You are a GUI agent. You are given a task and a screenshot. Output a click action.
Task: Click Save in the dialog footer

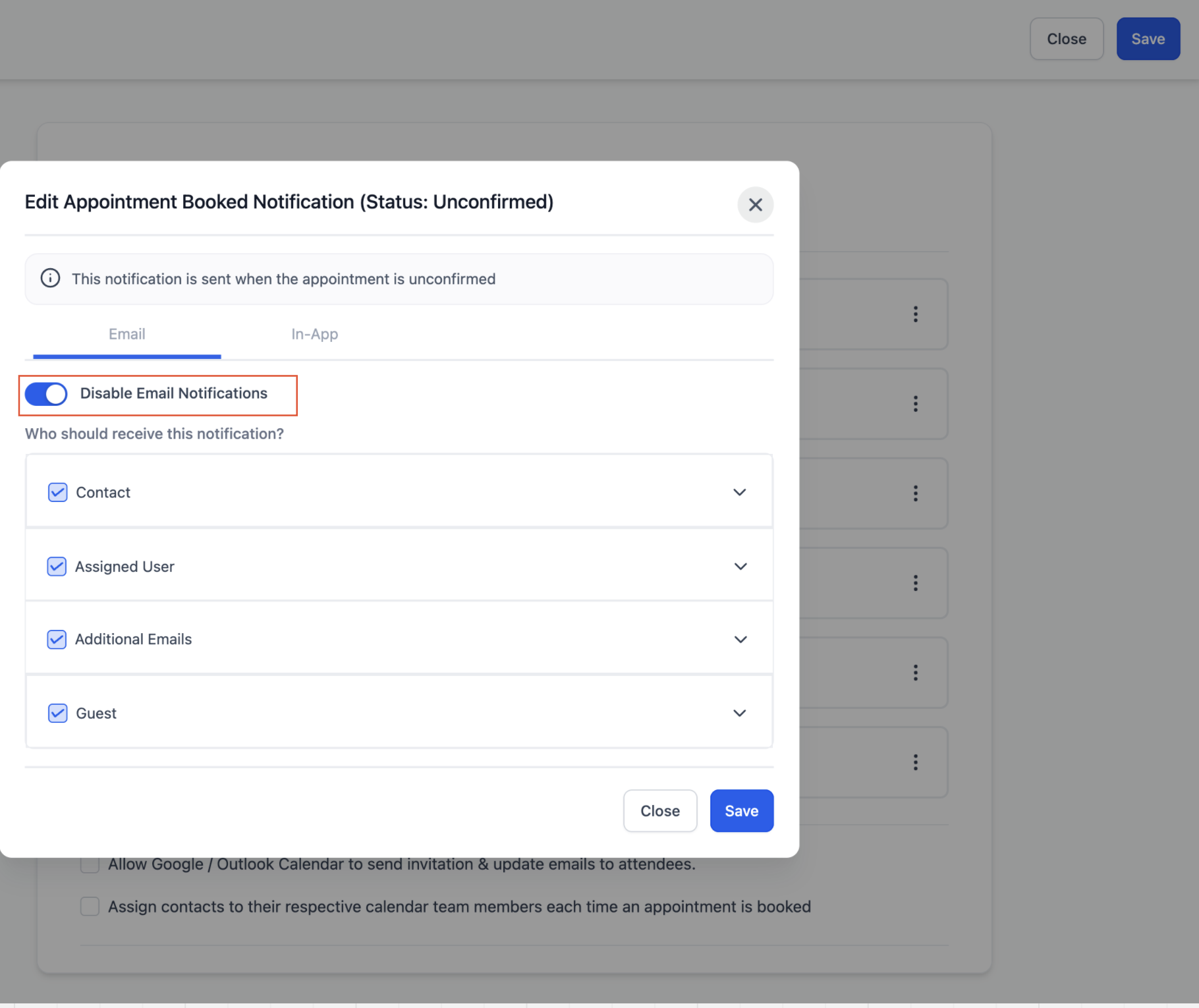pos(742,811)
